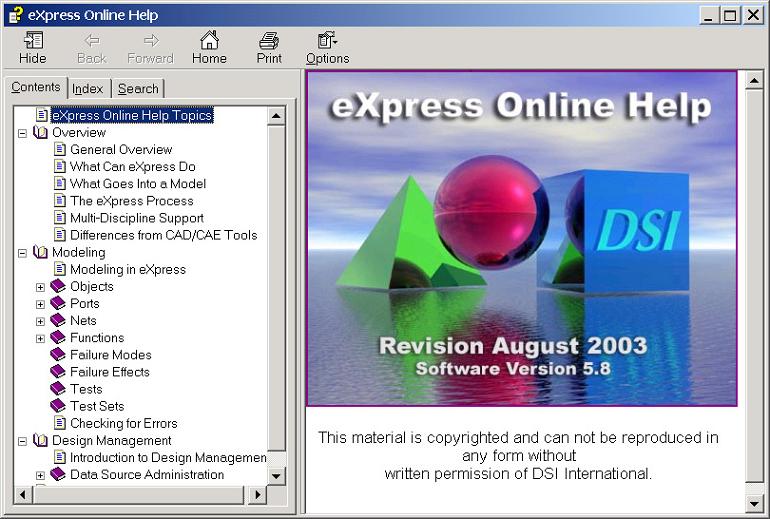This screenshot has height=519, width=770.
Task: Switch to the Search tab
Action: (x=138, y=89)
